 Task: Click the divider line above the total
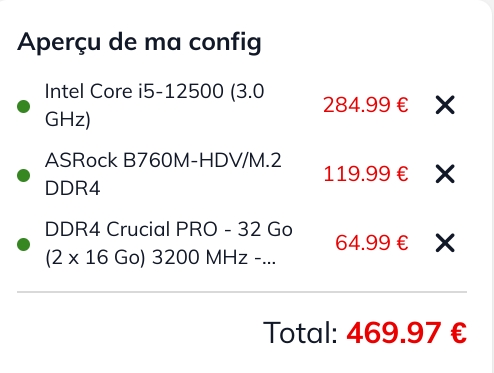pos(242,292)
